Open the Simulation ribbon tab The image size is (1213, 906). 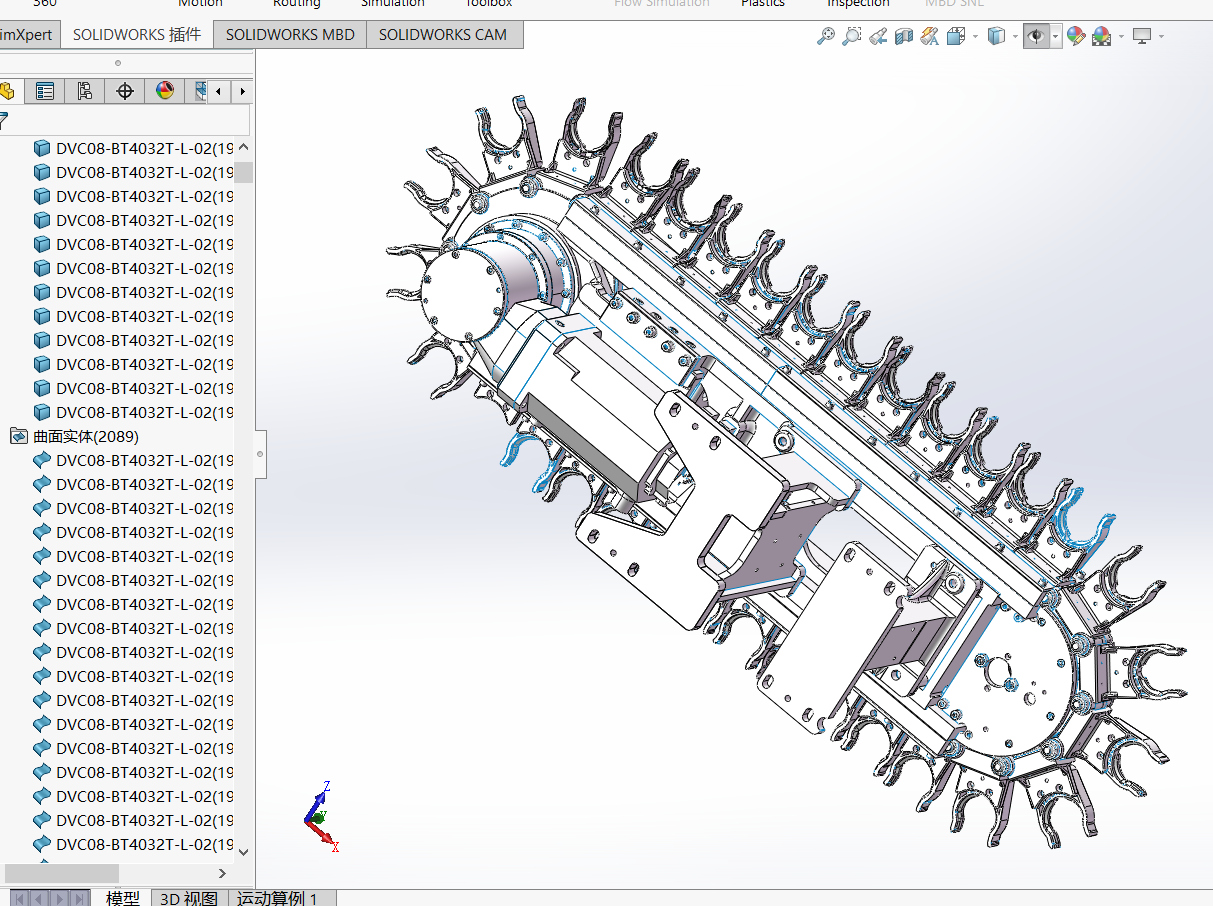coord(393,4)
